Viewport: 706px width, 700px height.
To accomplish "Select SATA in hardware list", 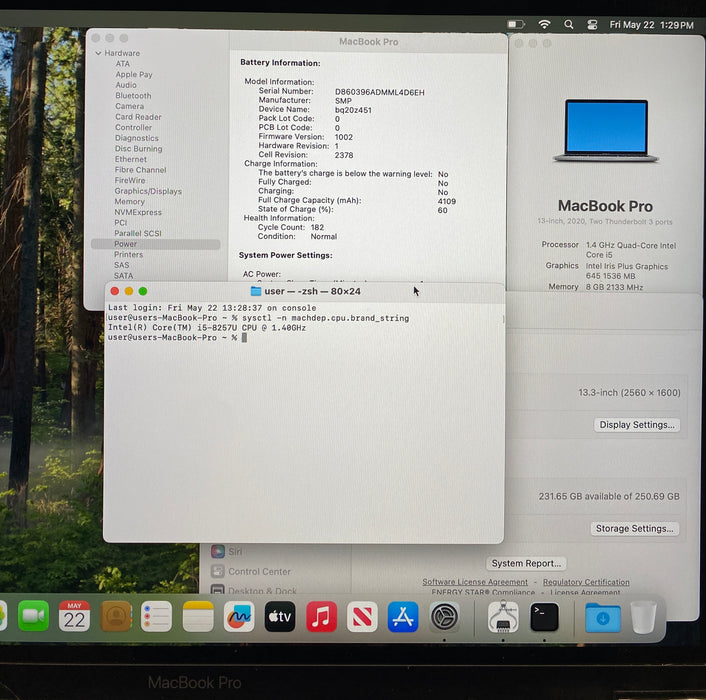I will point(123,276).
